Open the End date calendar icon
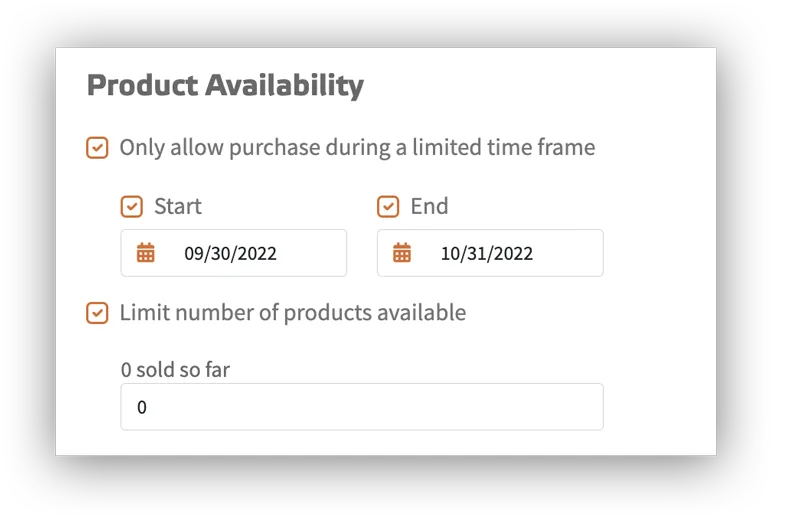 [x=402, y=253]
